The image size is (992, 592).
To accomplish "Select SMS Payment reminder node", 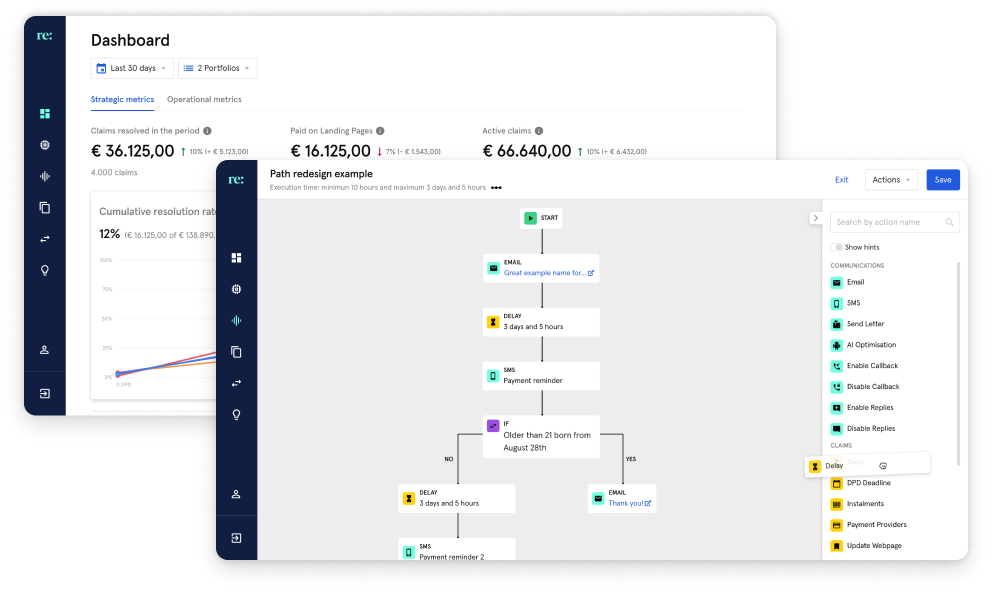I will pos(541,376).
